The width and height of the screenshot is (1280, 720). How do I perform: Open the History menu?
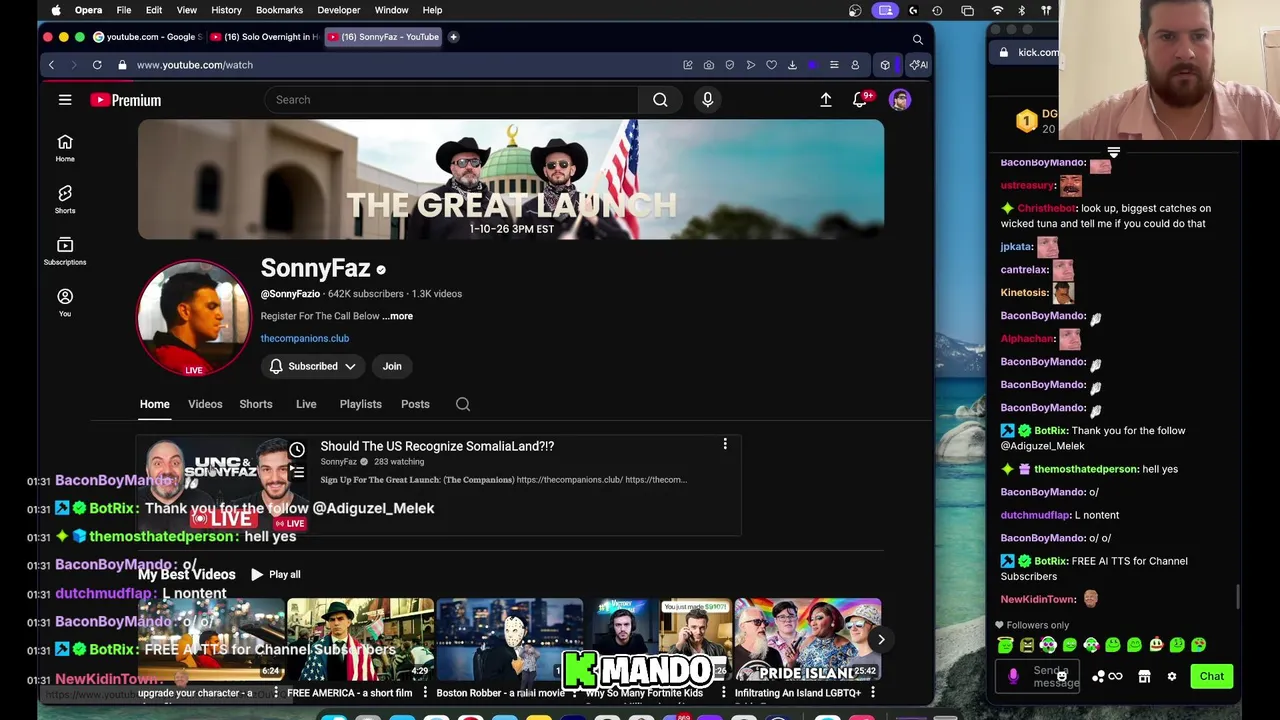coord(226,10)
